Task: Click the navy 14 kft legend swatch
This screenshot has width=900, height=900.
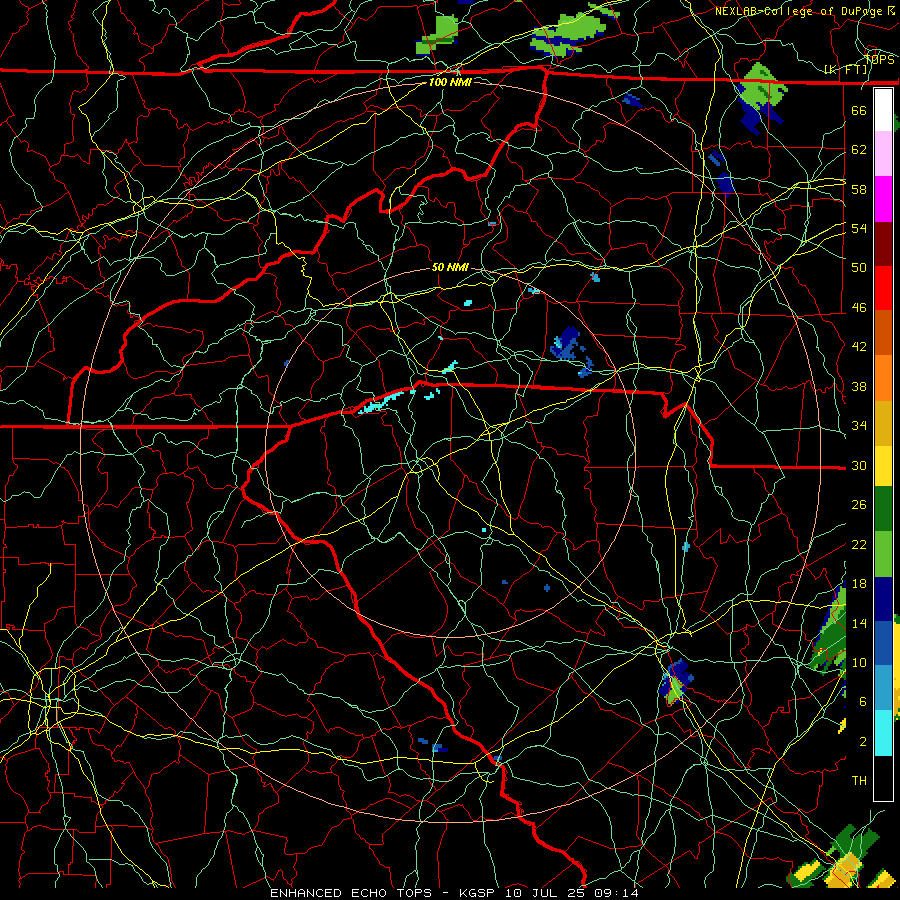Action: (x=883, y=599)
